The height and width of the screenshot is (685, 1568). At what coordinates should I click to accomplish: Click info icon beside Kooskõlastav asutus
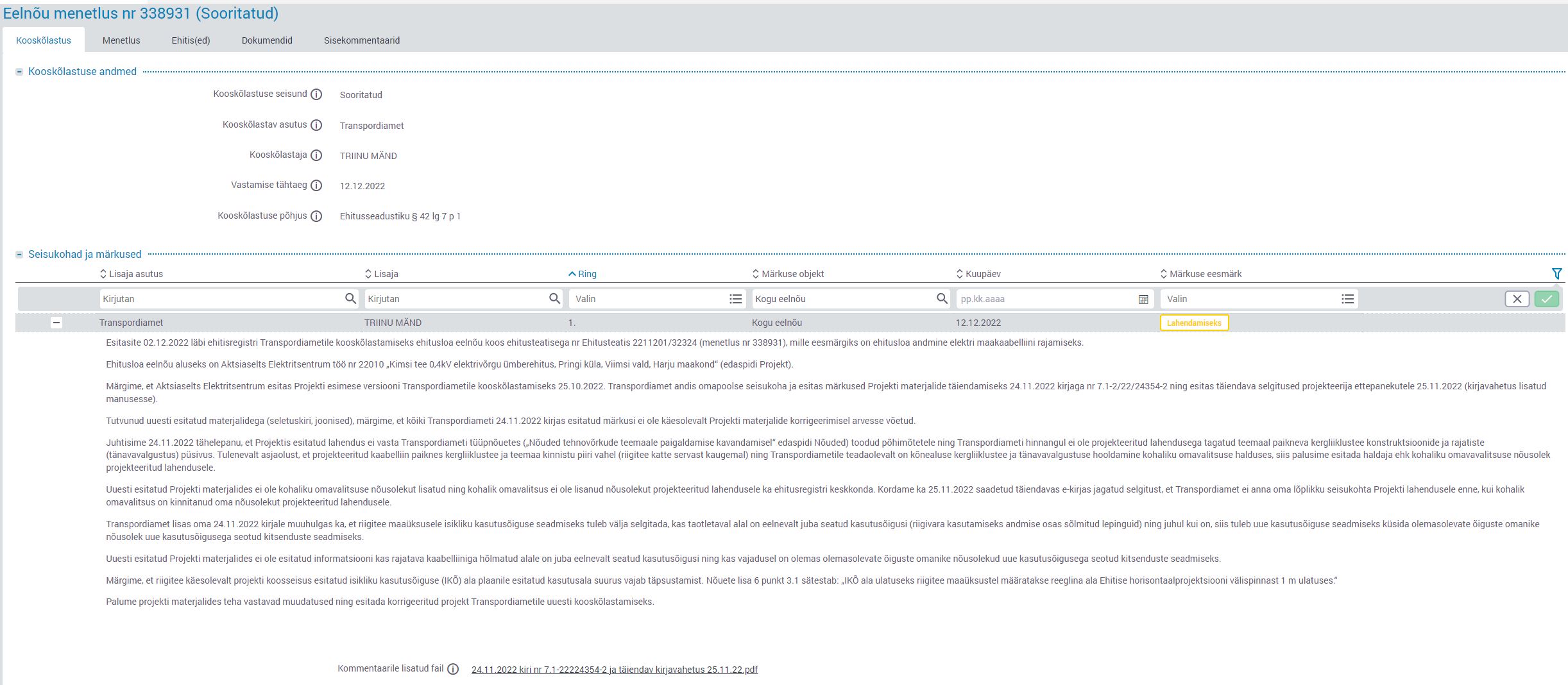click(316, 125)
